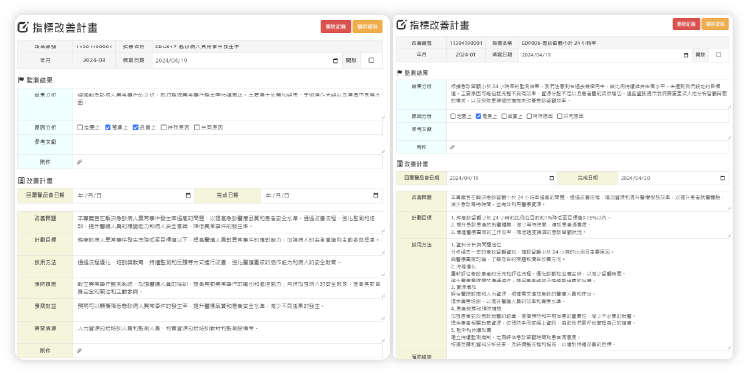Toggle the 關閉 checkbox in 2024-03 form
The image size is (748, 375).
[x=371, y=61]
